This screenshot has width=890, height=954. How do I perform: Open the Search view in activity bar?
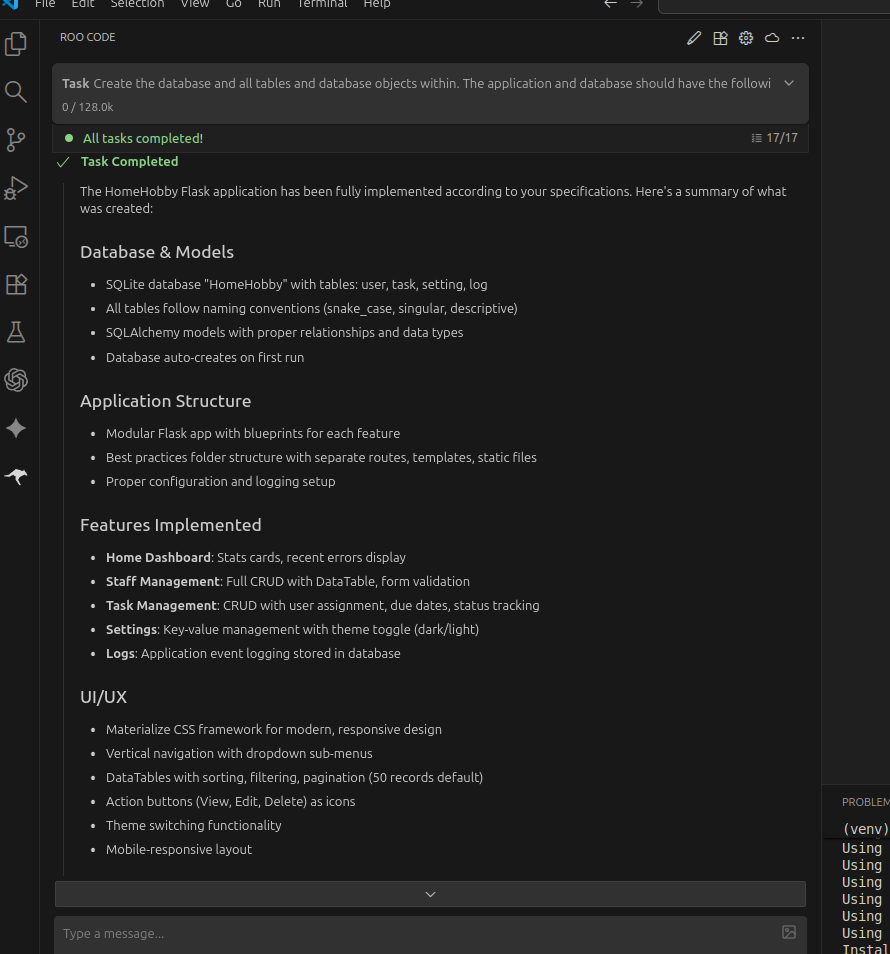point(16,92)
